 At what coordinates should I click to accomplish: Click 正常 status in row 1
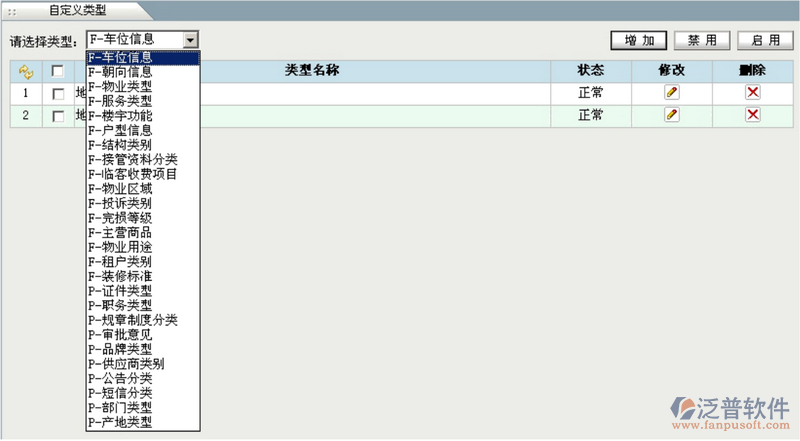(591, 93)
